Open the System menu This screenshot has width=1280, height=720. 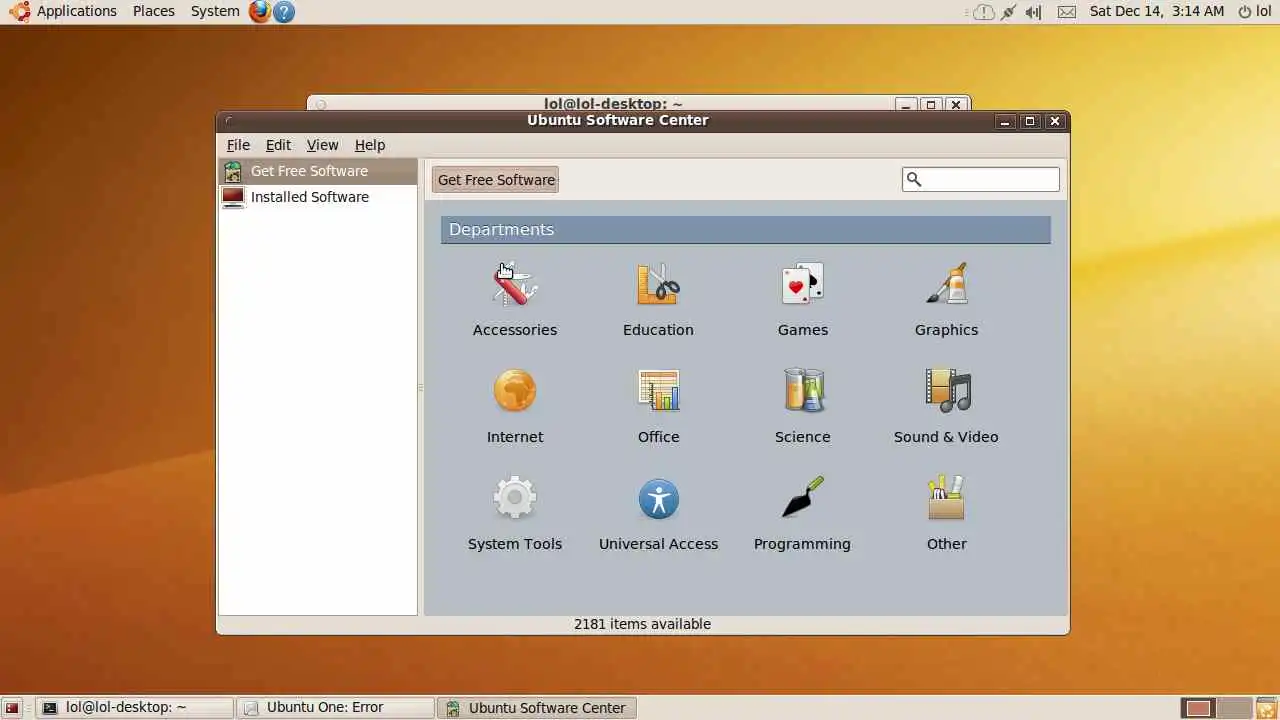click(x=215, y=11)
